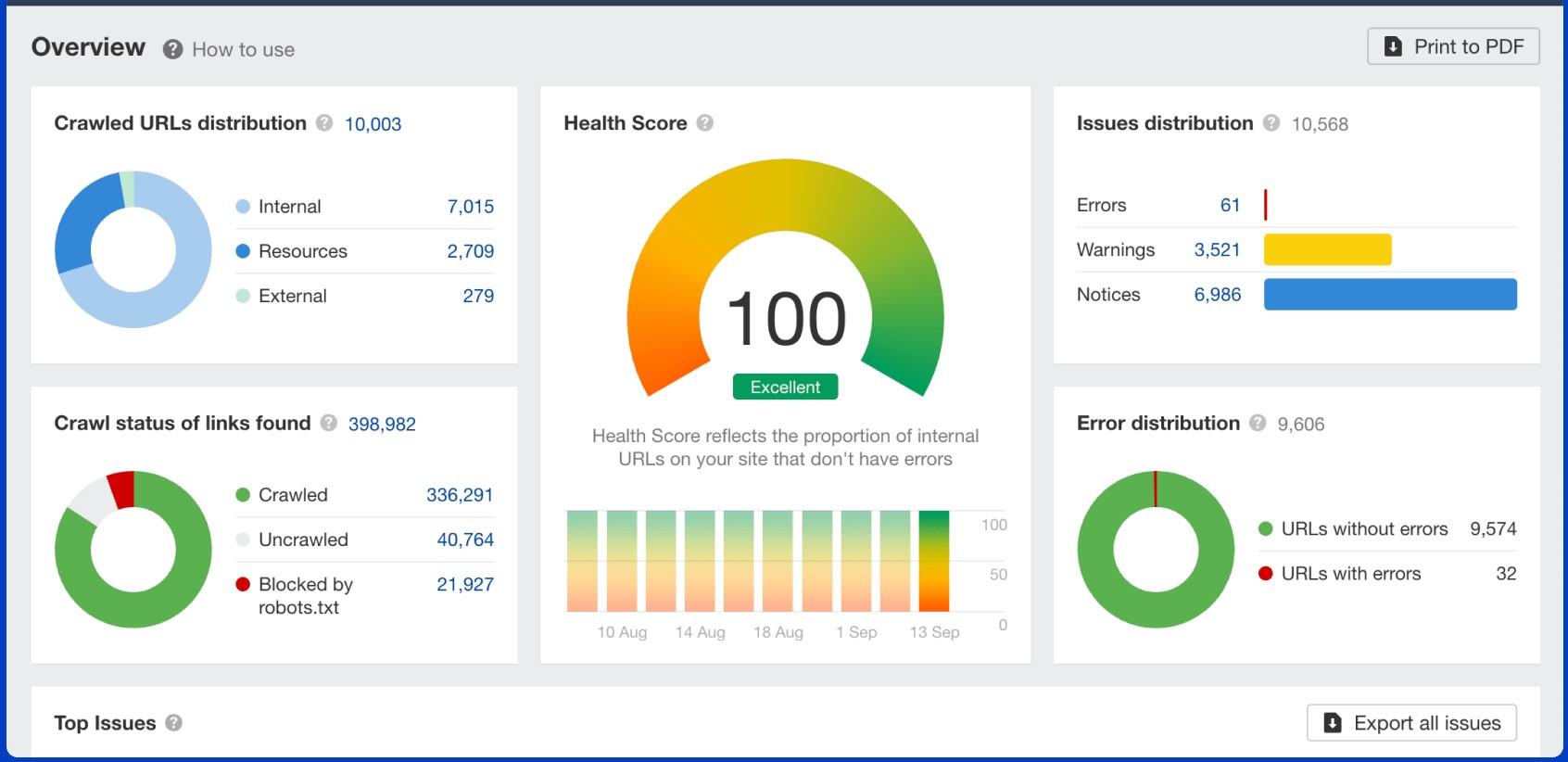Image resolution: width=1568 pixels, height=762 pixels.
Task: Click help icon next to Health Score
Action: pos(705,122)
